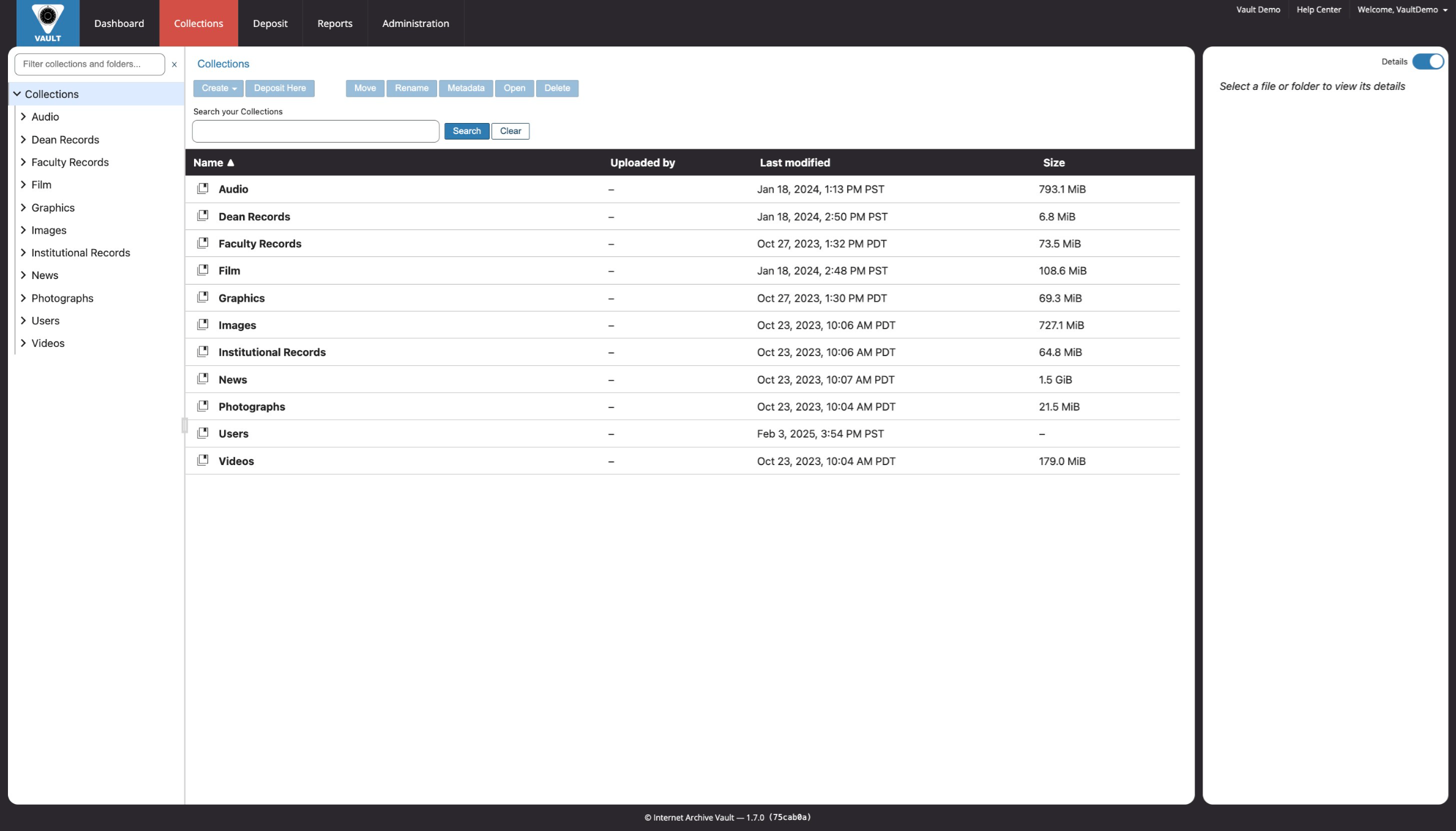The height and width of the screenshot is (831, 1456).
Task: Open the Create dropdown button
Action: tap(218, 88)
